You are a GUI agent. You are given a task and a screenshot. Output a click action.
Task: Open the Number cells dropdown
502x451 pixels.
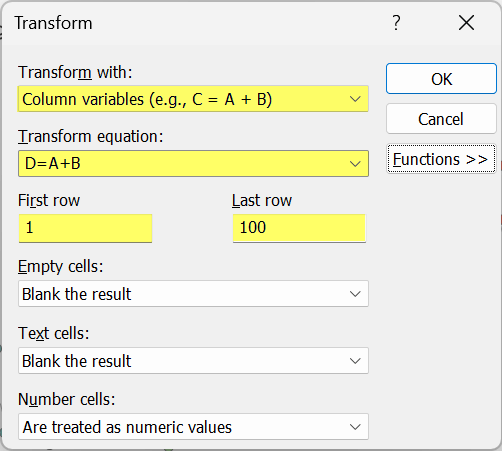pyautogui.click(x=193, y=427)
